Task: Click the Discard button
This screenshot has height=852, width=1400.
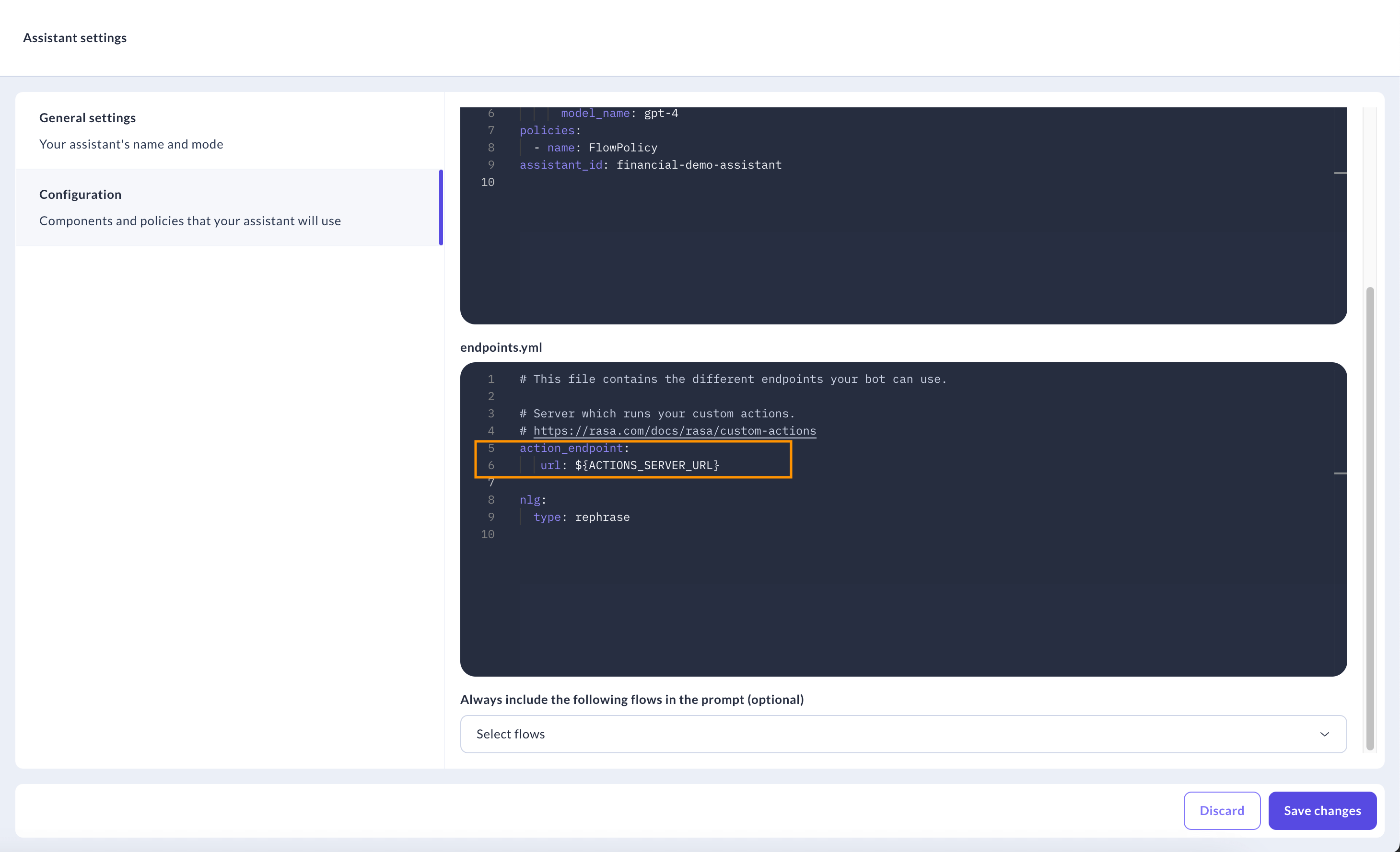Action: coord(1222,810)
